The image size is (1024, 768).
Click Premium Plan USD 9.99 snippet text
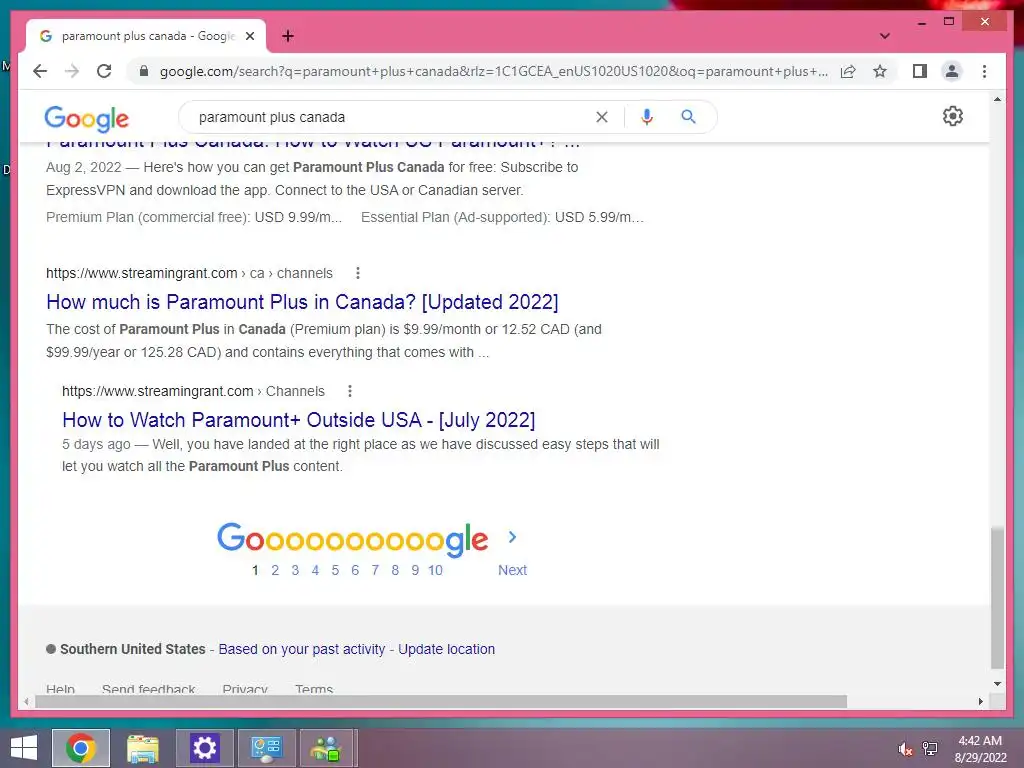(194, 217)
